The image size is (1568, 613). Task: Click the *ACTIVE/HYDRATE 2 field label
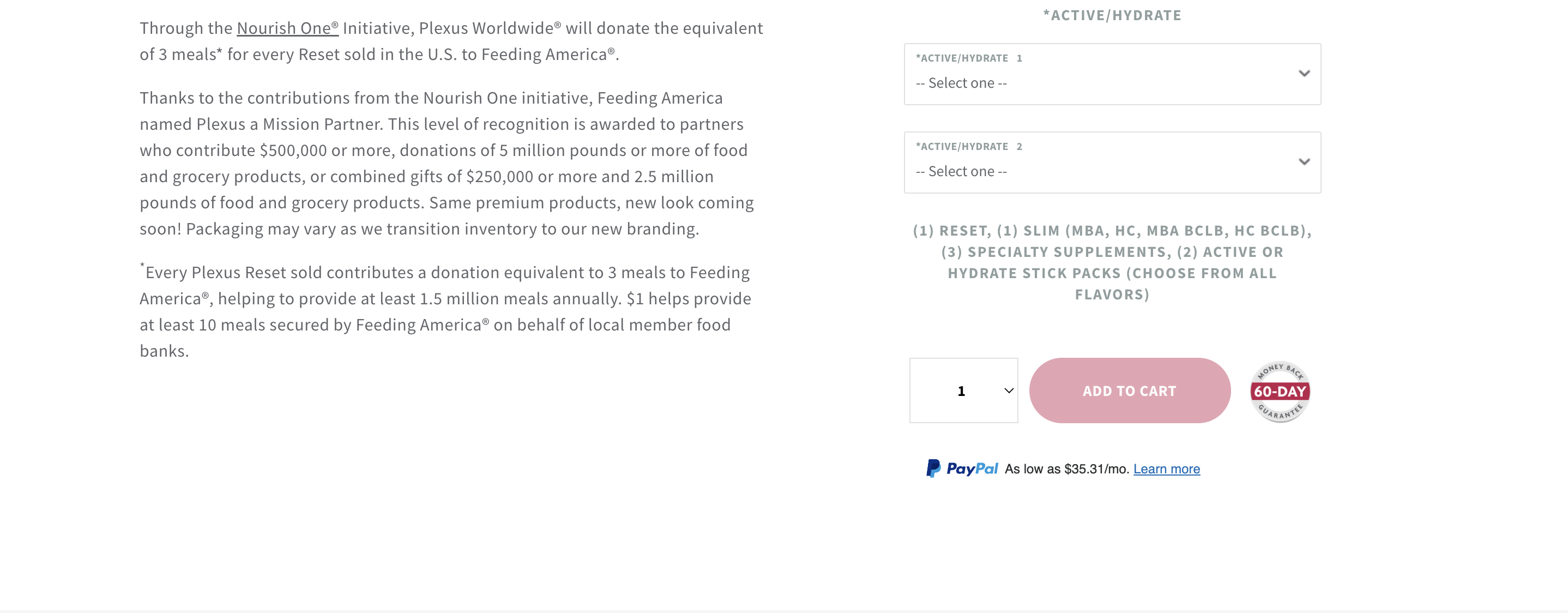click(968, 146)
